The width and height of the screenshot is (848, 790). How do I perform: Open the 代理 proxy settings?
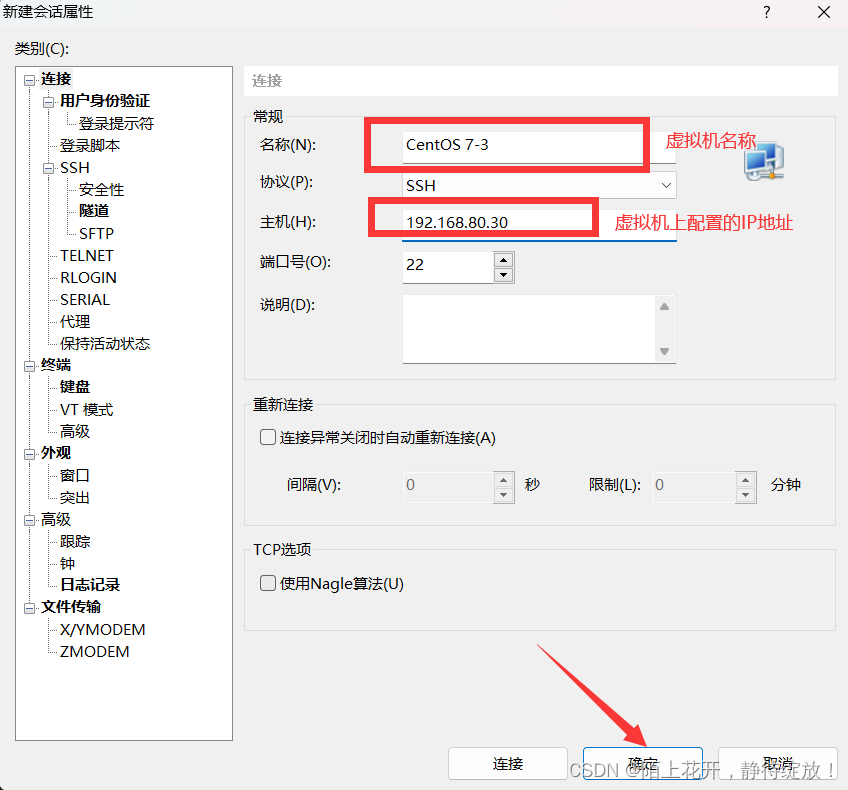[75, 322]
